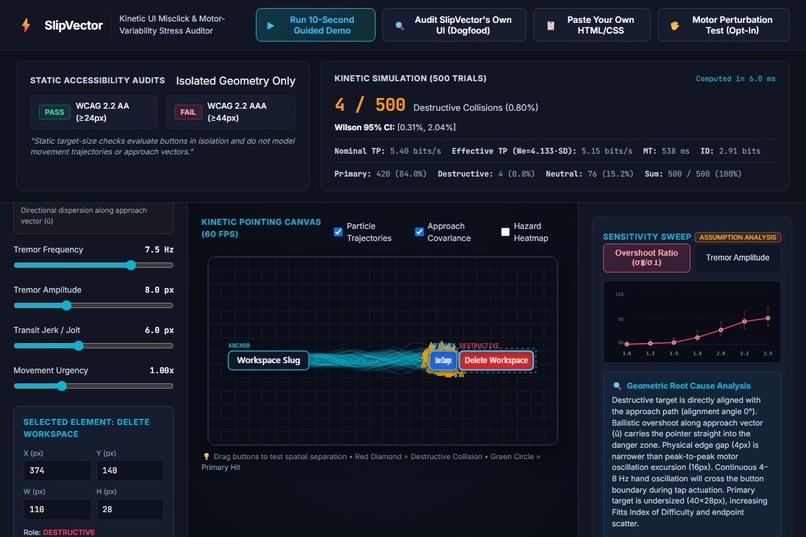Click the magnifier icon beside Geometric Root Cause Analysis
This screenshot has height=537, width=806.
pyautogui.click(x=617, y=386)
